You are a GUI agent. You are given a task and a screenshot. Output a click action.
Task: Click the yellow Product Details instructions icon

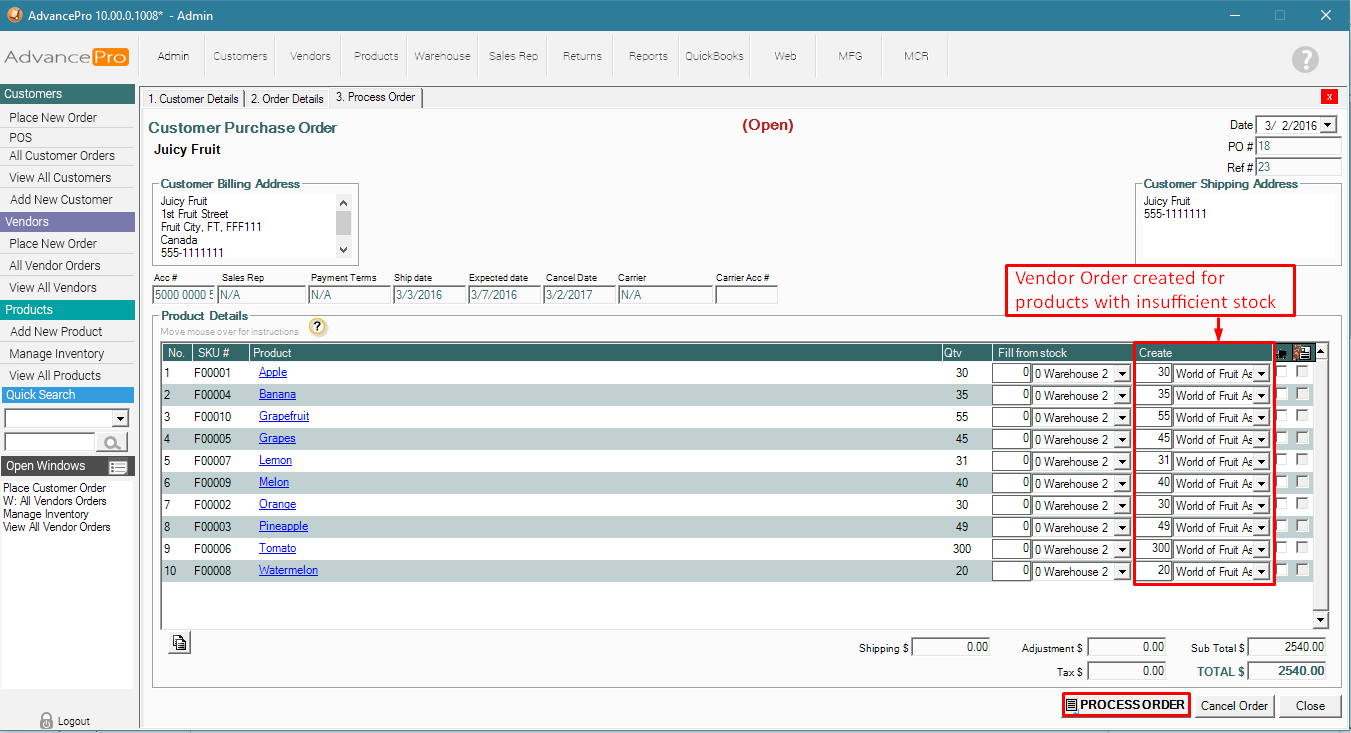(x=318, y=327)
